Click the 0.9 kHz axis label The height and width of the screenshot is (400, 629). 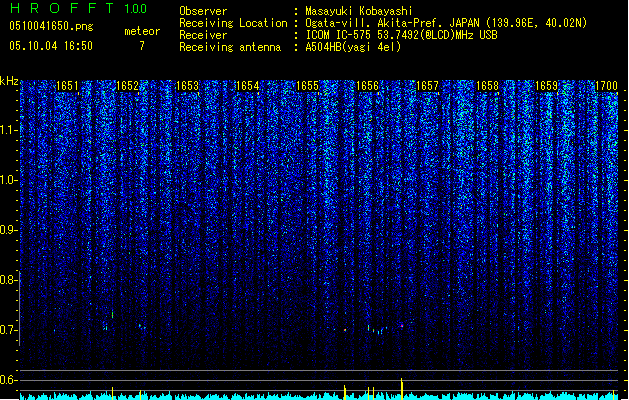(x=8, y=230)
